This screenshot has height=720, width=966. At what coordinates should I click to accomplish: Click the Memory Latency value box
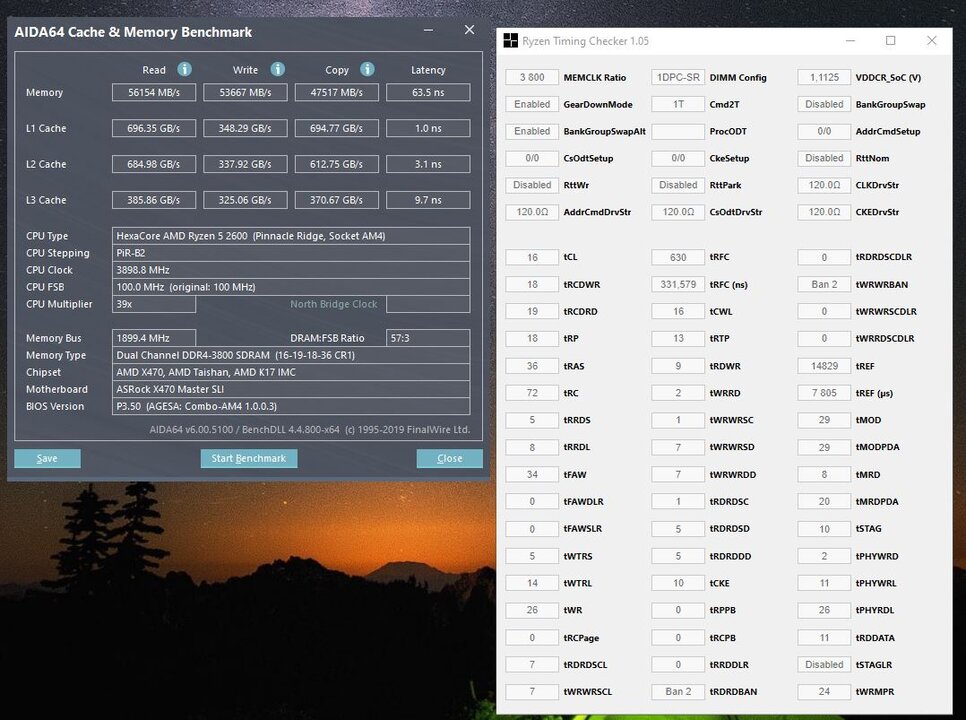427,93
